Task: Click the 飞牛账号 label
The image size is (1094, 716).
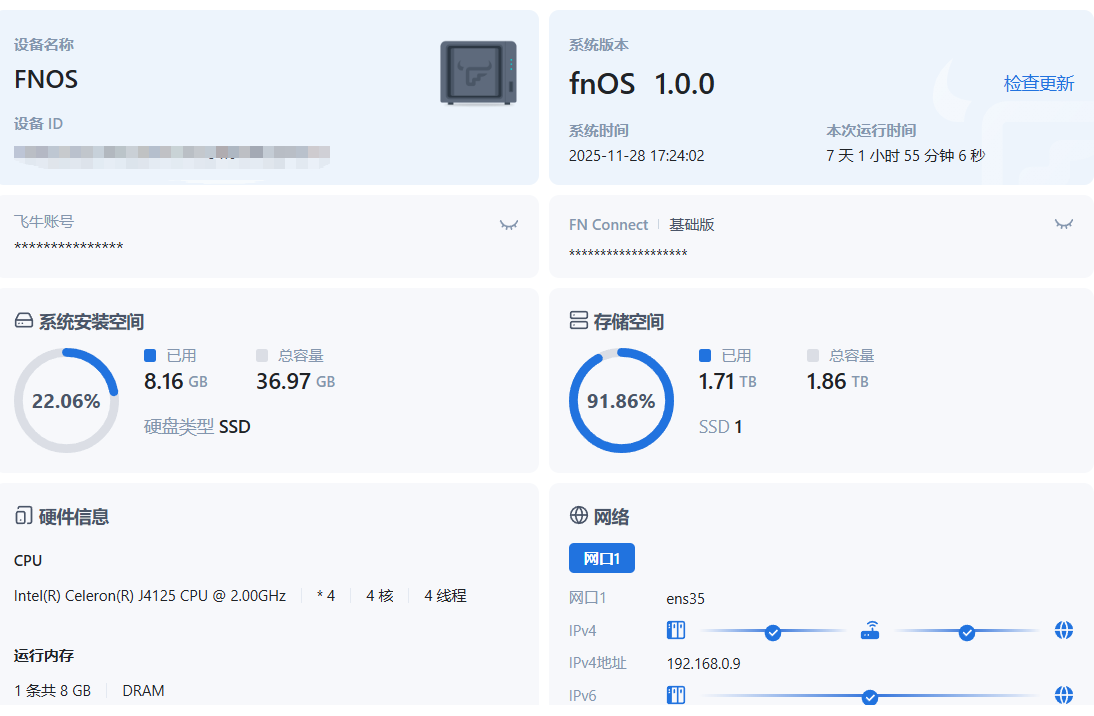Action: point(44,222)
